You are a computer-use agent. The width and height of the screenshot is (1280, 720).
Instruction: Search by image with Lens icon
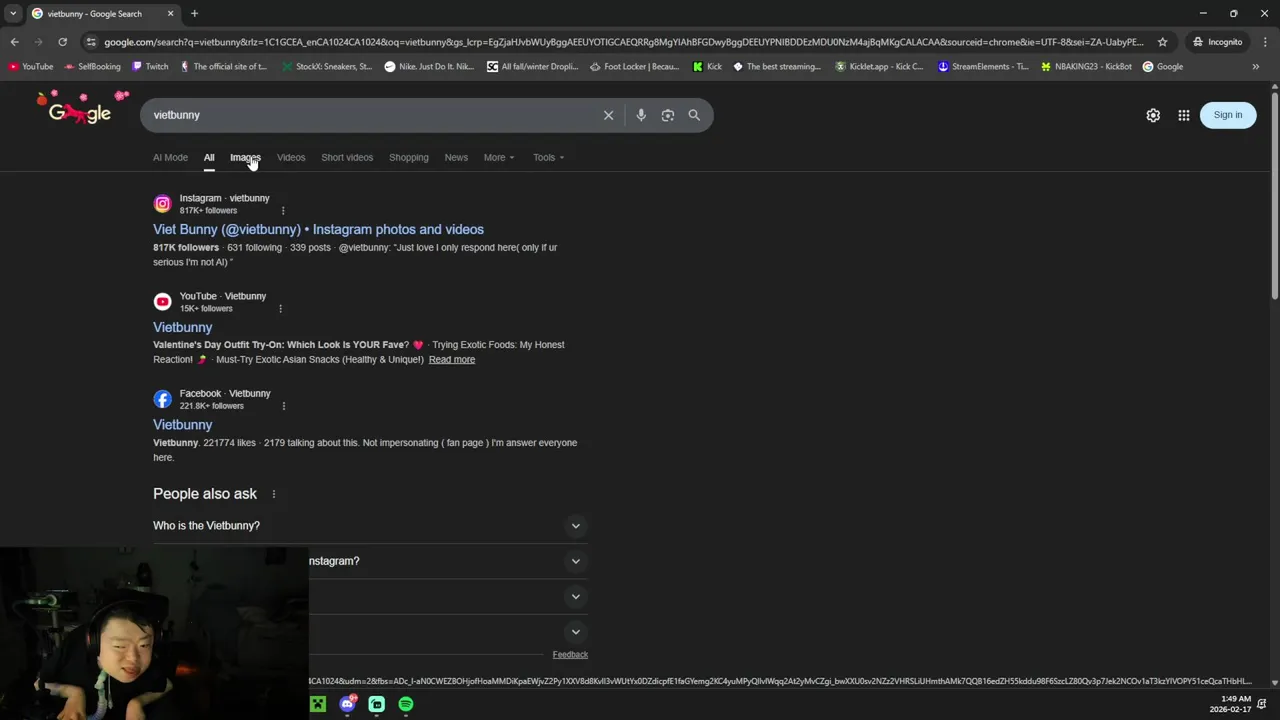668,115
